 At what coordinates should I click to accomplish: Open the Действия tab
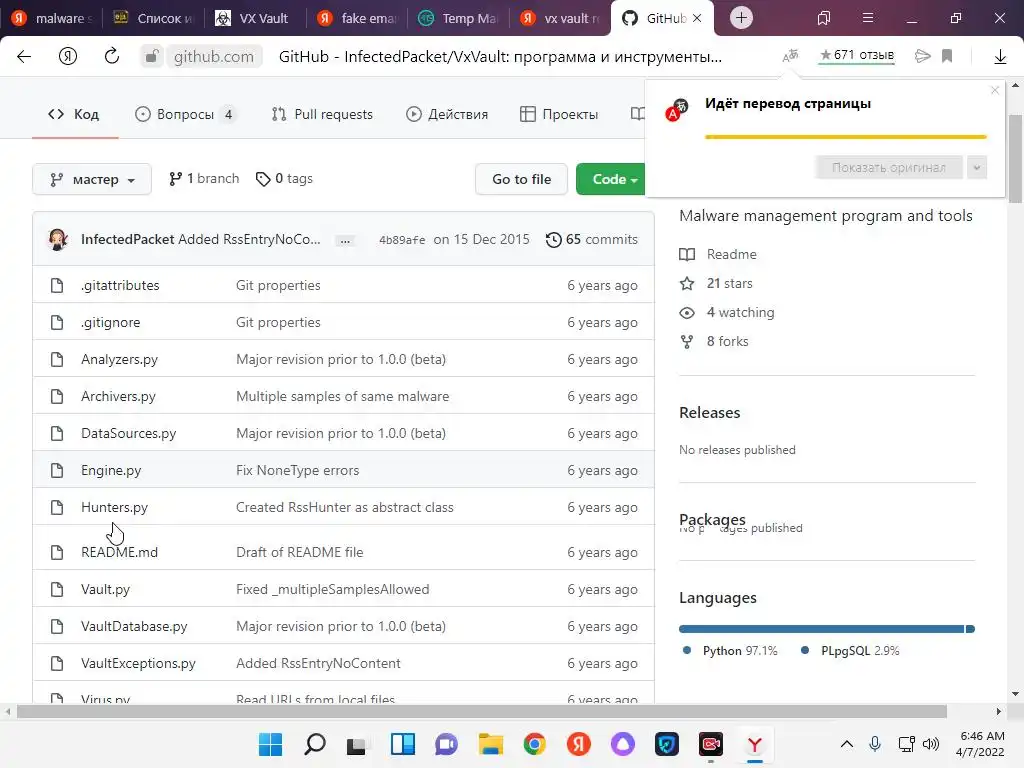[x=447, y=114]
